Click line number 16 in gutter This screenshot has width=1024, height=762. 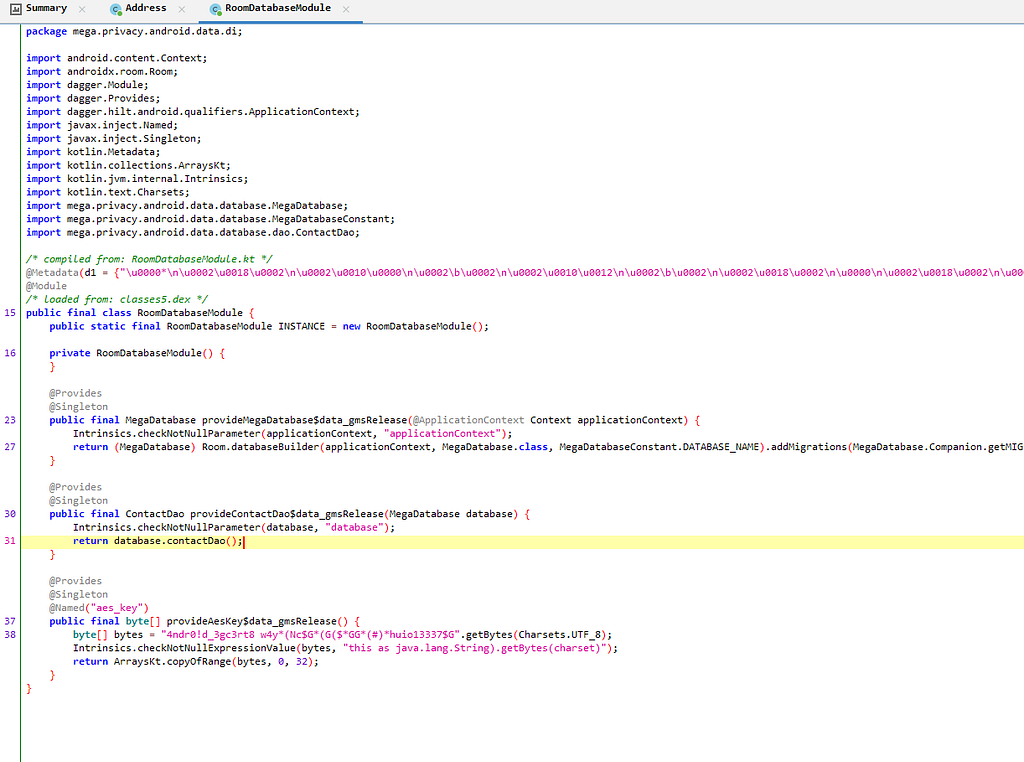tap(10, 353)
